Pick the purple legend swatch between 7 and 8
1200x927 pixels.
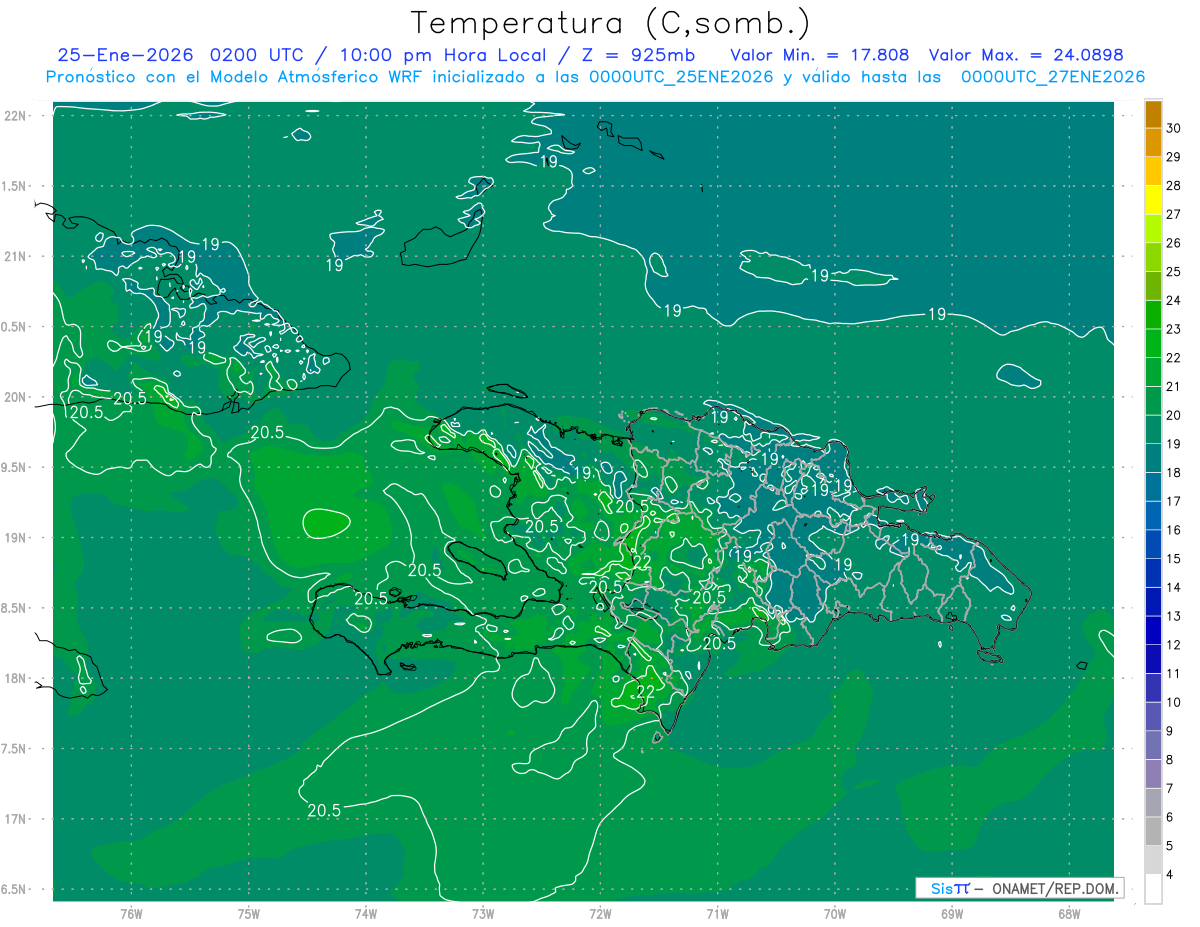click(1153, 774)
